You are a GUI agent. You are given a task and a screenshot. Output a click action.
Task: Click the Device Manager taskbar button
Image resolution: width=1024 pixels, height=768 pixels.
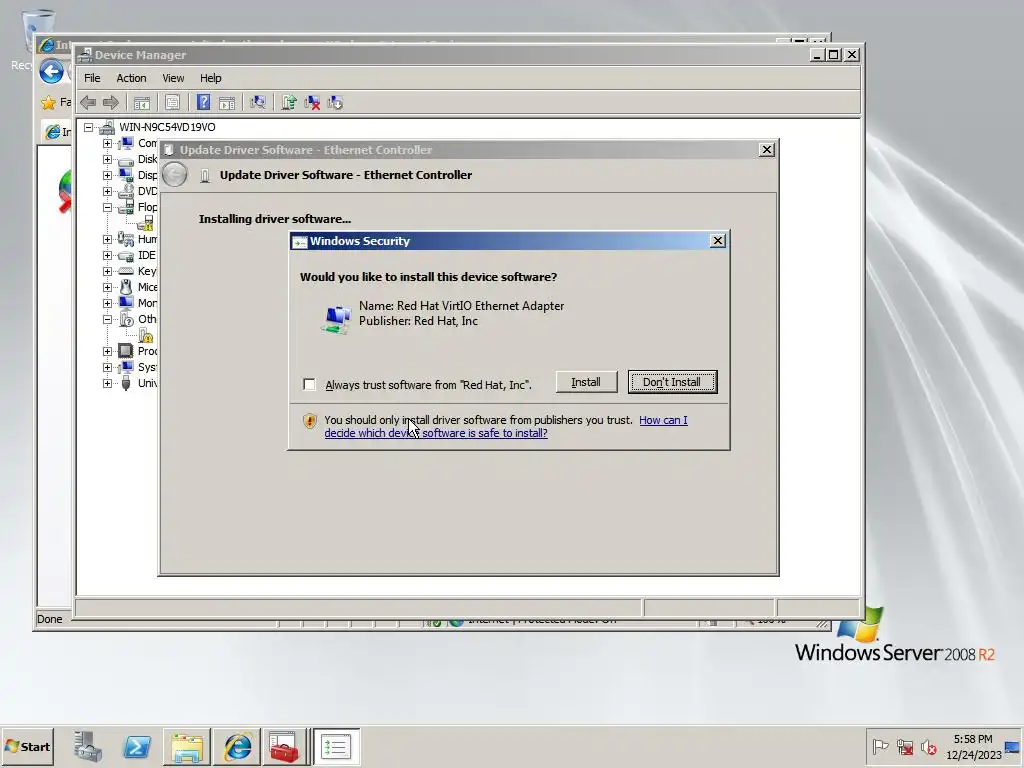(x=336, y=746)
